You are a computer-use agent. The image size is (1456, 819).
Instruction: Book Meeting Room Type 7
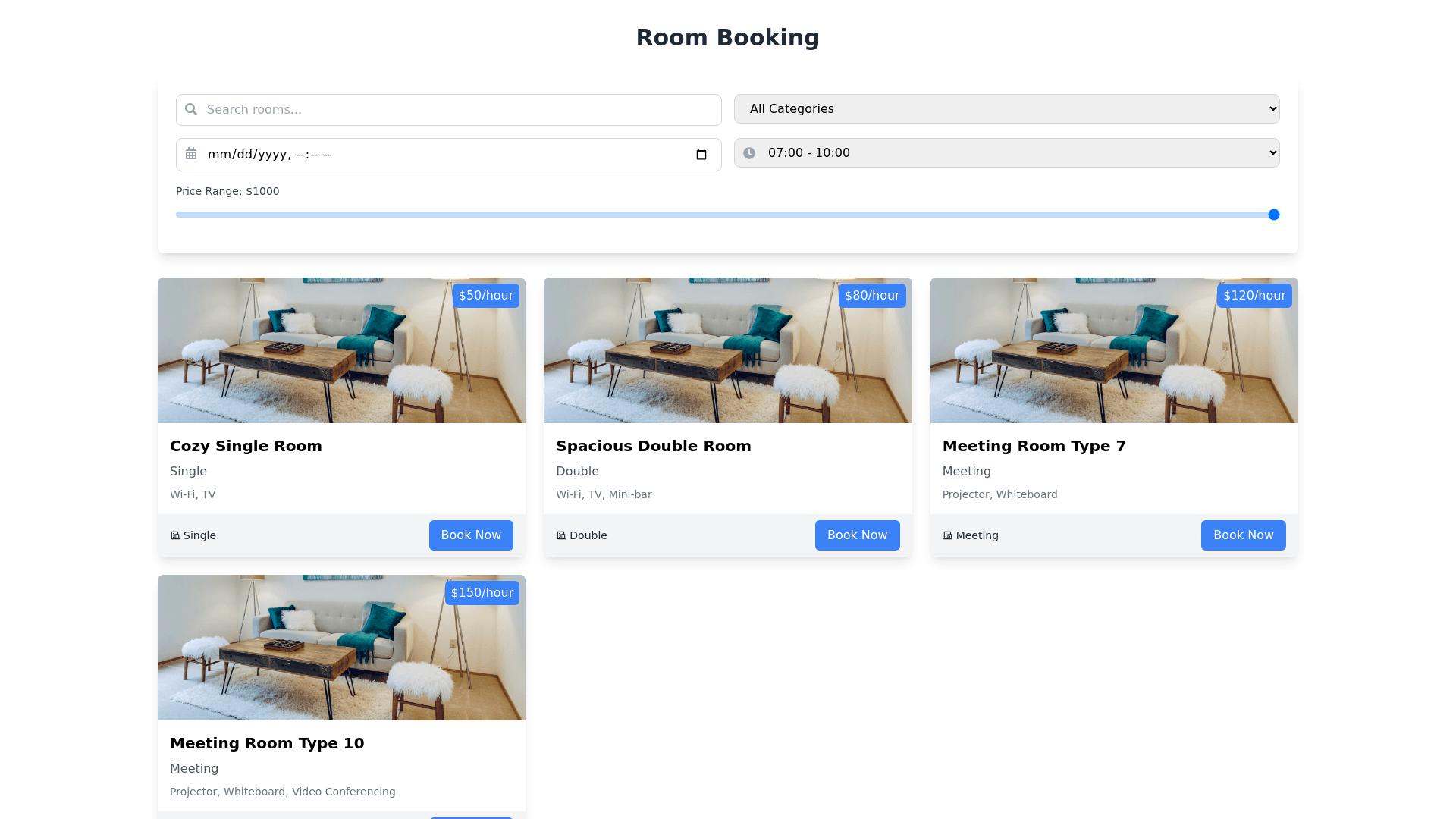1243,535
